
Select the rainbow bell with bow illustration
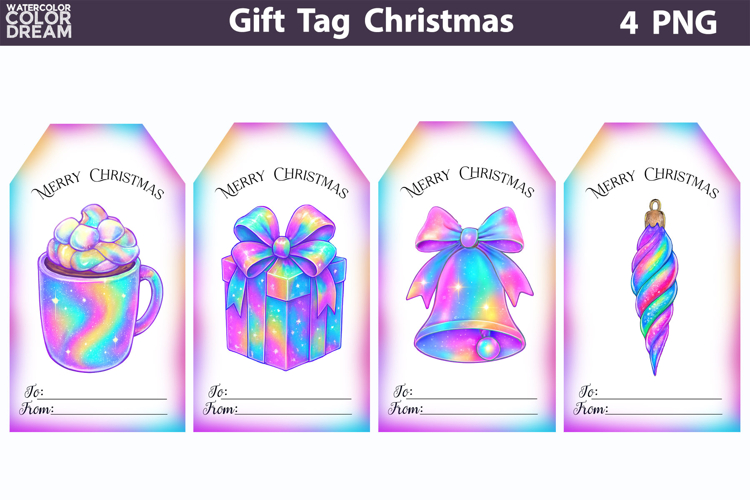tap(470, 284)
